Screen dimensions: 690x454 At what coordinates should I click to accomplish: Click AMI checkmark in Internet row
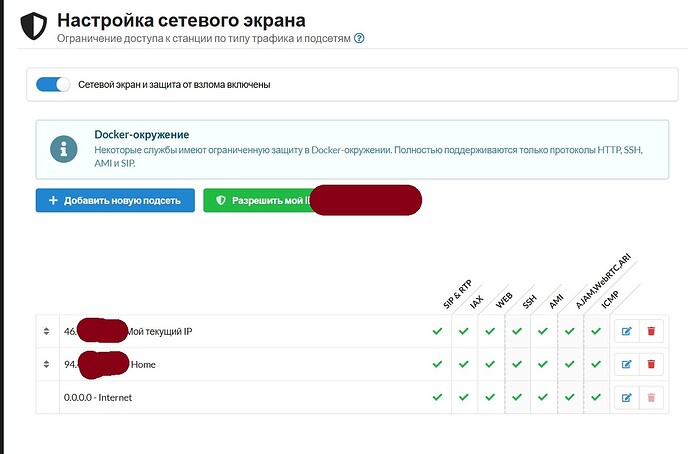tap(543, 397)
